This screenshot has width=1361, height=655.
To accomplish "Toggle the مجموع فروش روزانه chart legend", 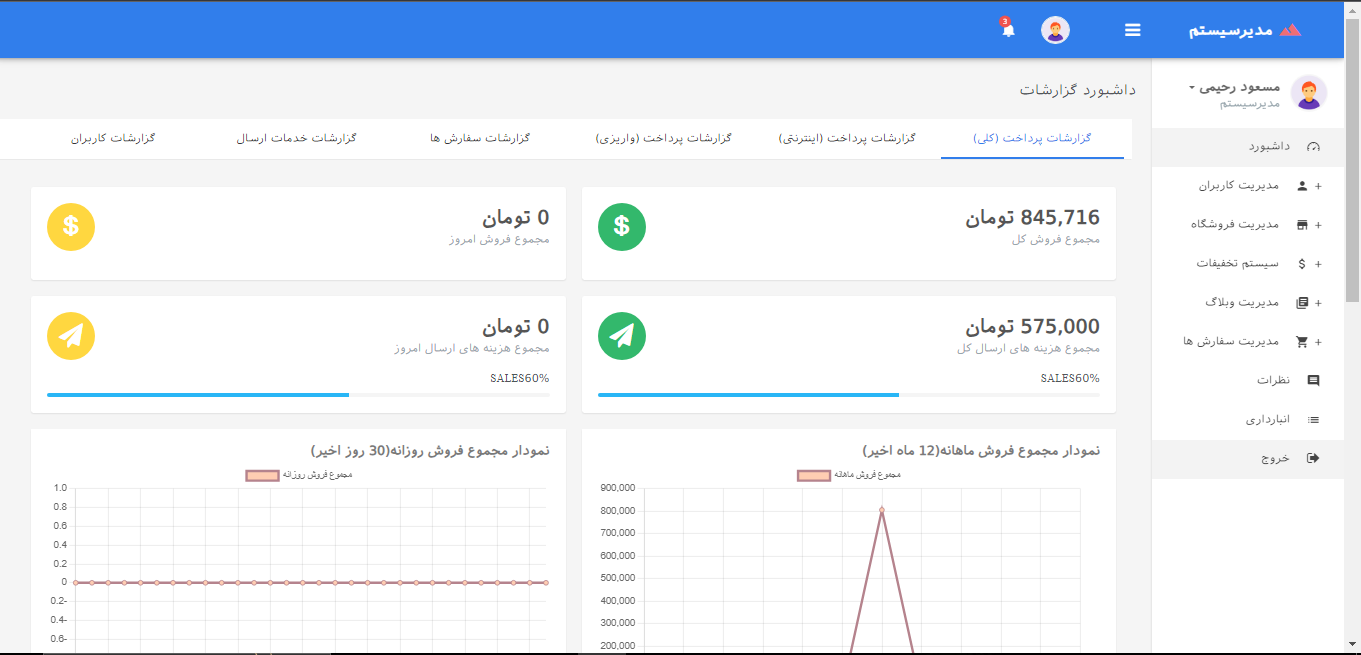I will [299, 475].
